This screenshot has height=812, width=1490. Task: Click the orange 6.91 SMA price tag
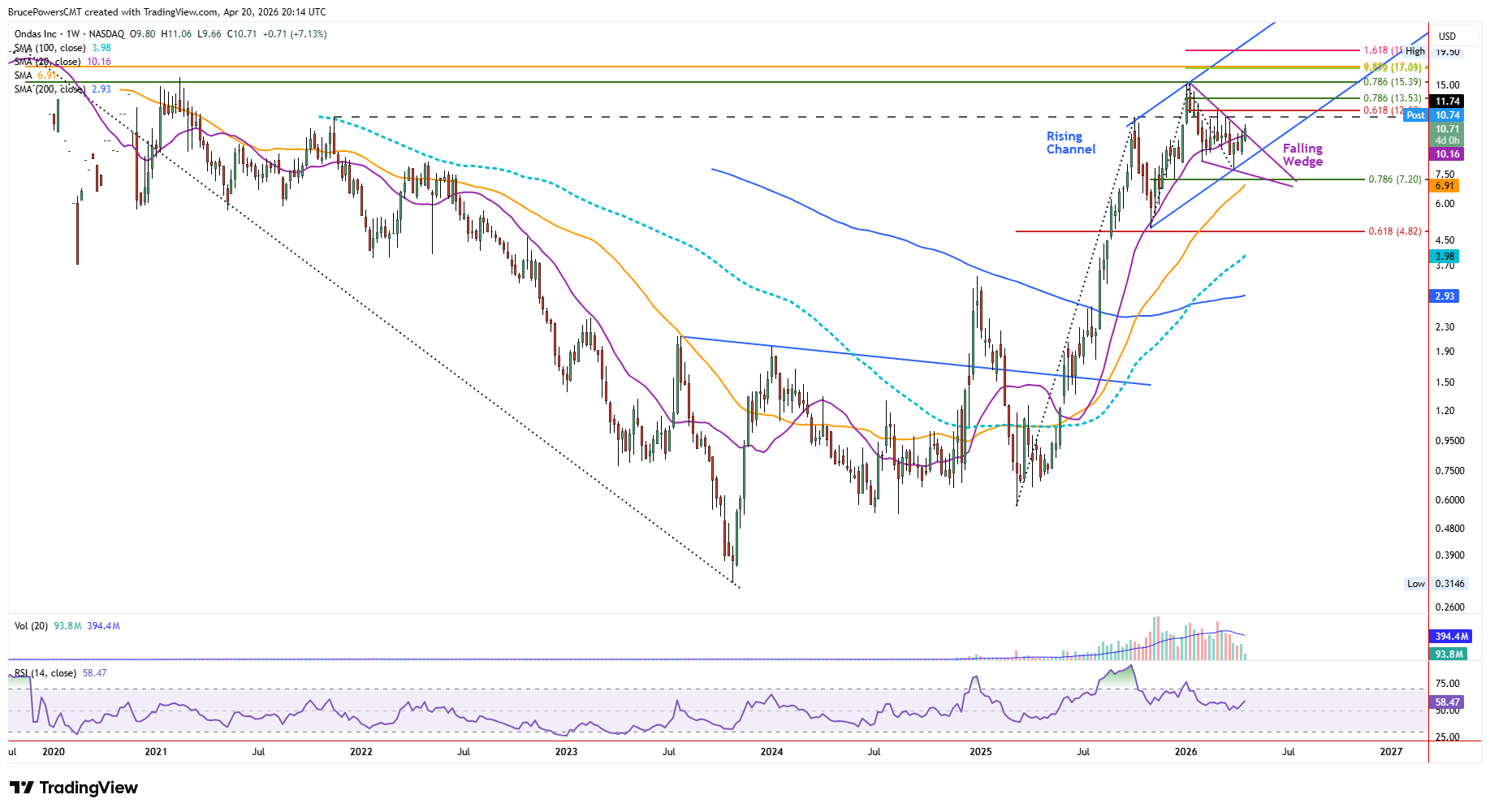point(1445,186)
